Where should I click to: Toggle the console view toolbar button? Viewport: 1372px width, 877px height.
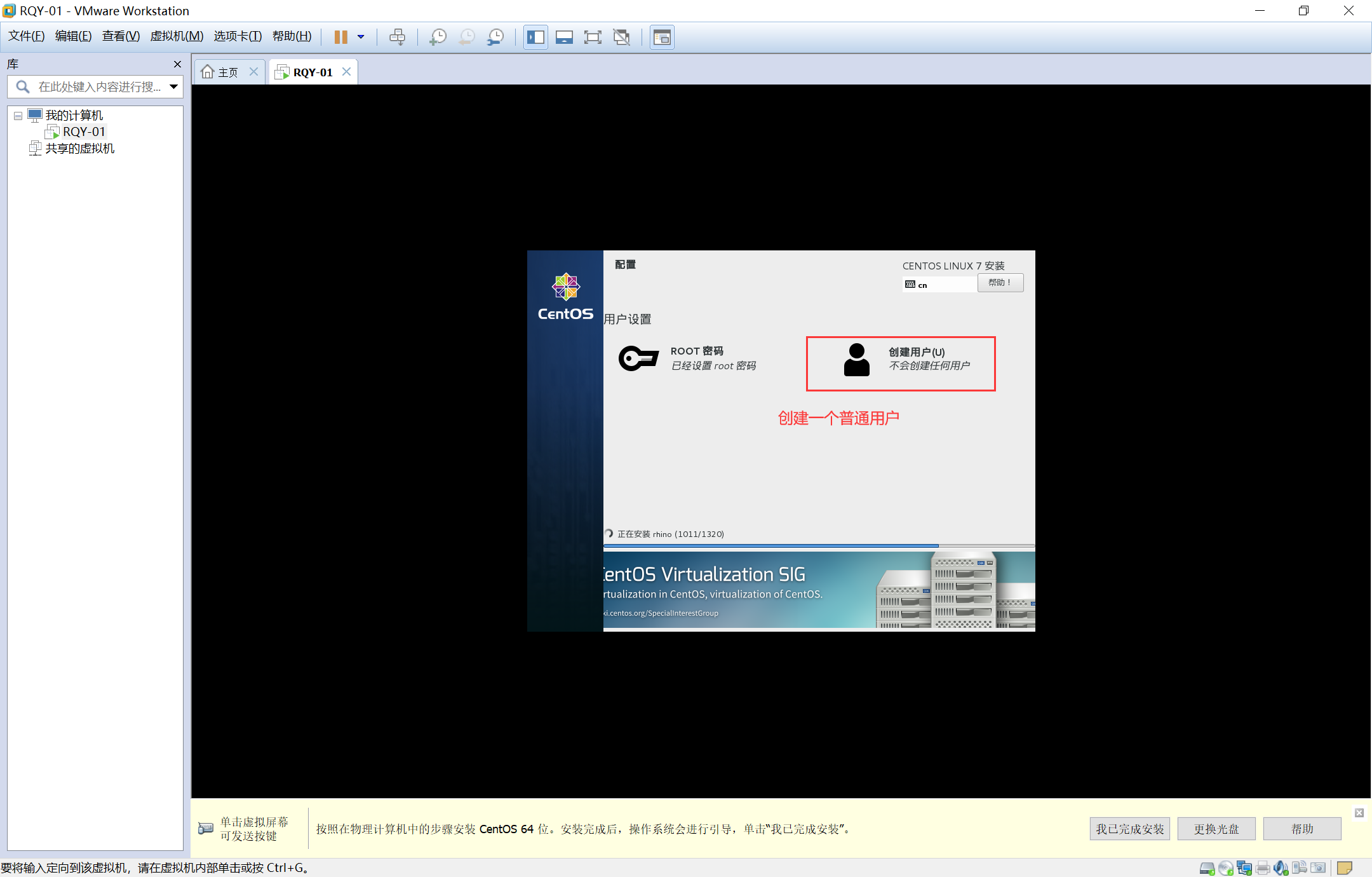pos(662,37)
